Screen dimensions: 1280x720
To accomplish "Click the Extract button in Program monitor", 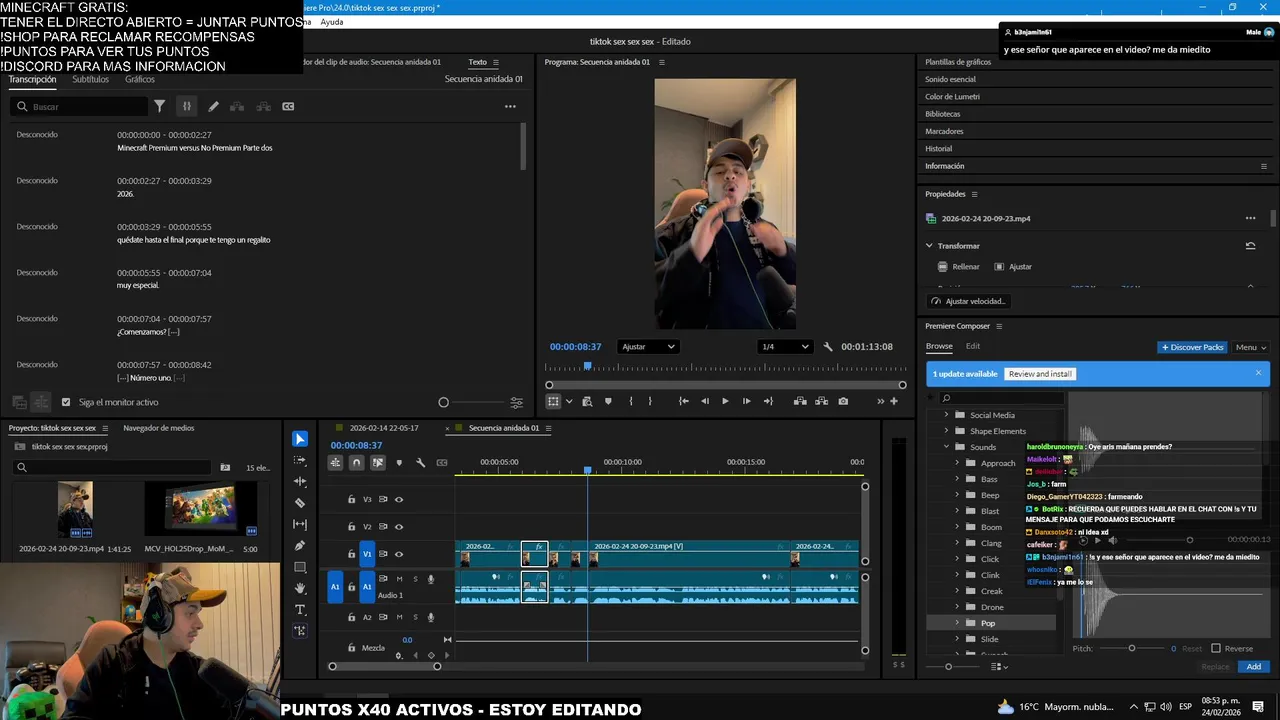I will [x=822, y=401].
